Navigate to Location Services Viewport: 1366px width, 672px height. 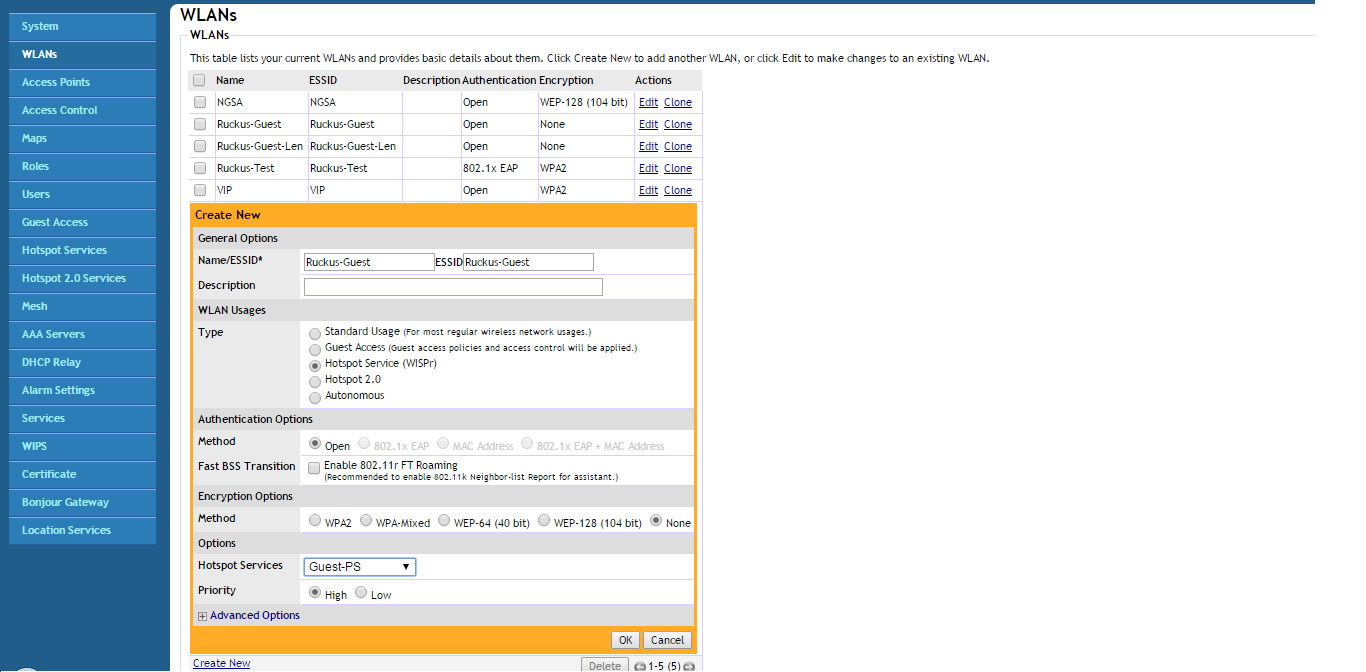pos(82,530)
